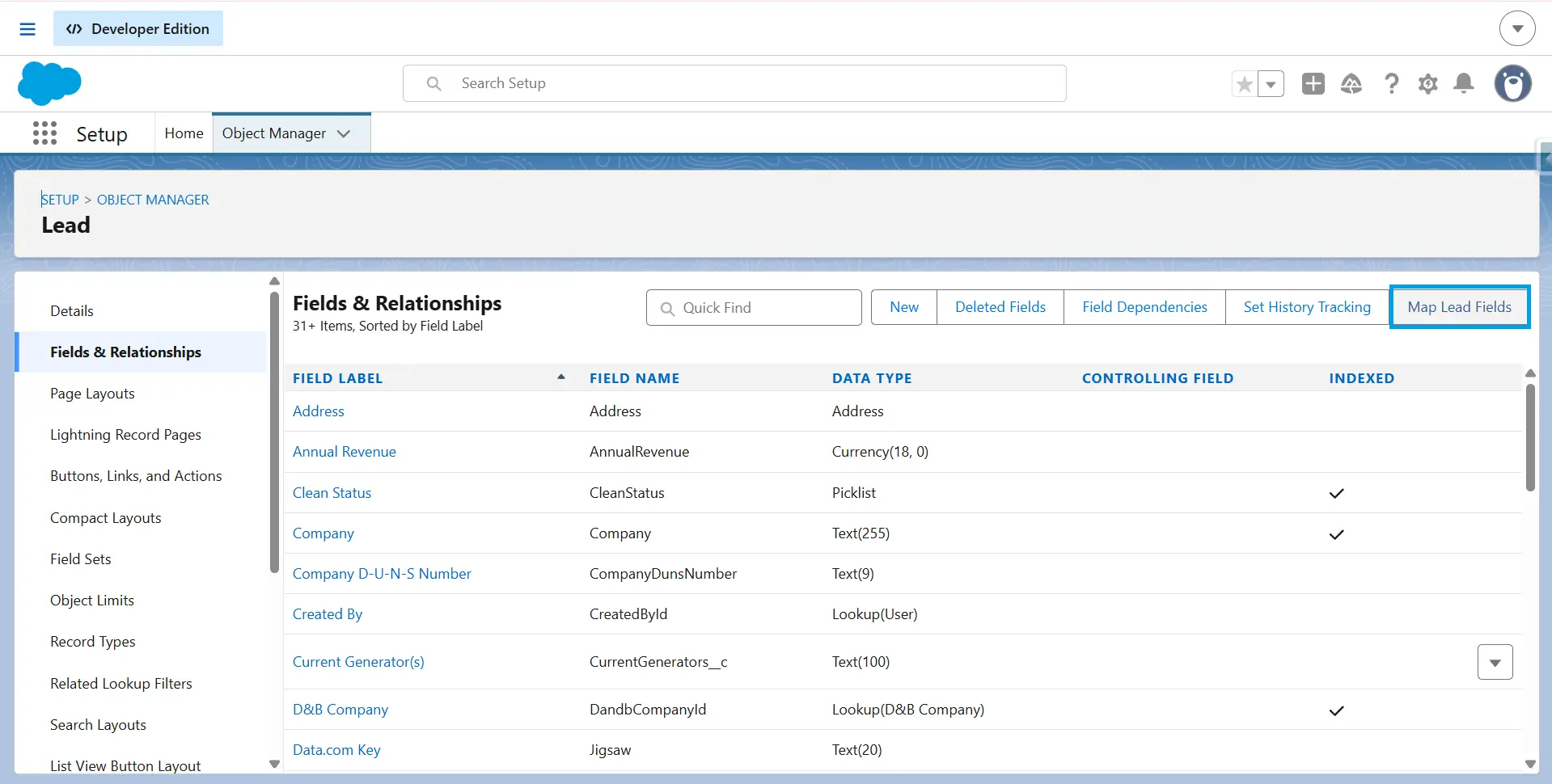Viewport: 1552px width, 784px height.
Task: Follow the SETUP breadcrumb link
Action: 60,200
